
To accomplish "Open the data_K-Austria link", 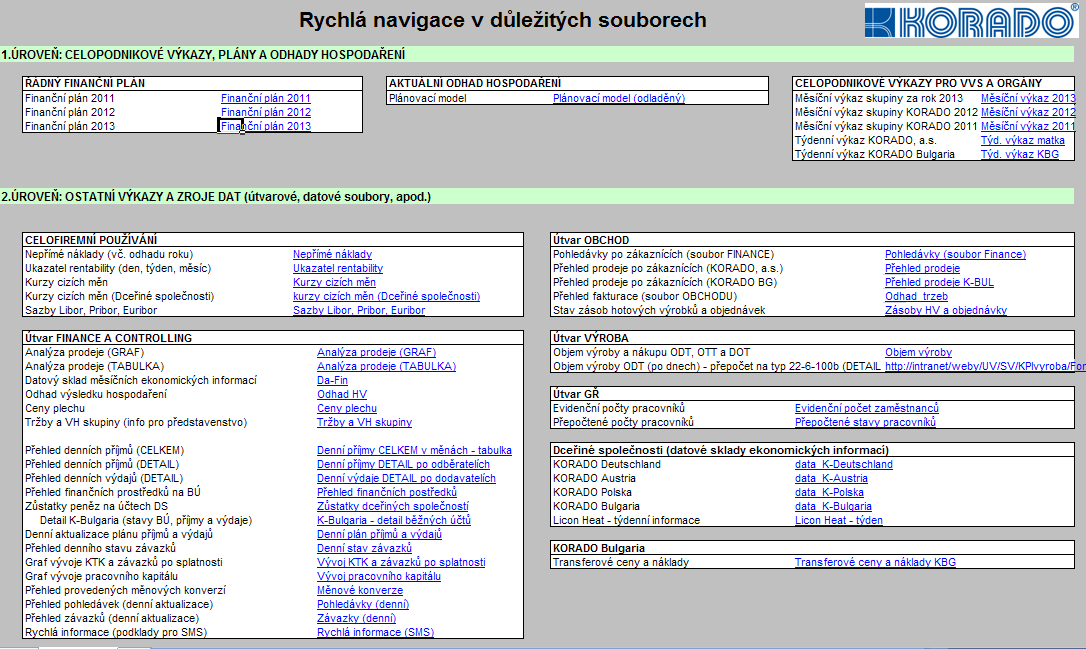I will (831, 478).
